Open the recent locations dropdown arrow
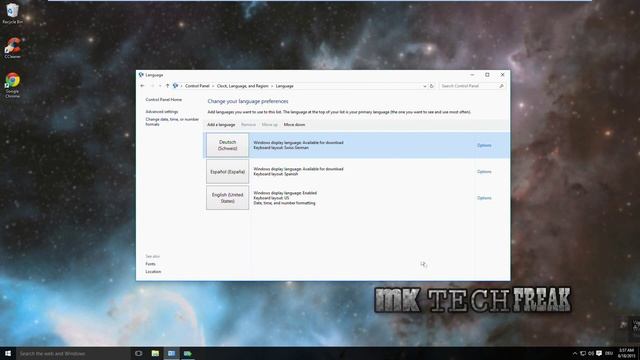The image size is (640, 360). 160,86
